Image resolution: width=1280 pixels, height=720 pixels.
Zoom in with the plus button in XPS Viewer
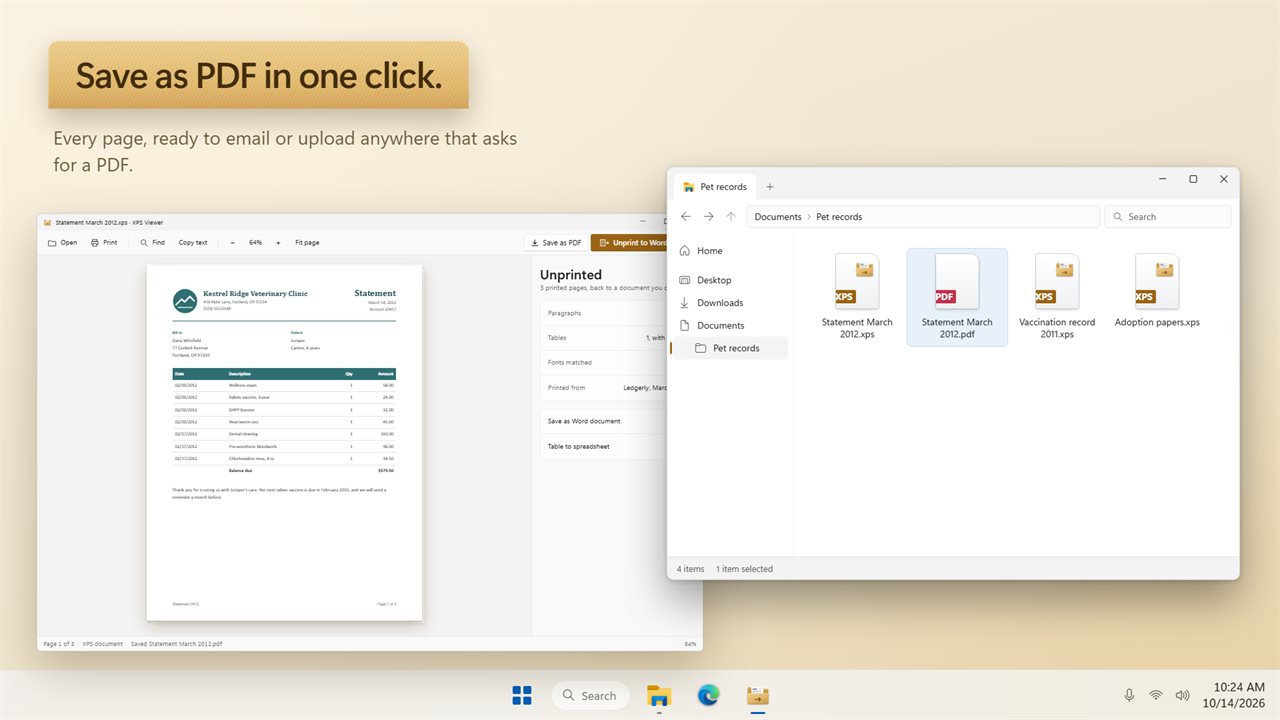[x=279, y=243]
